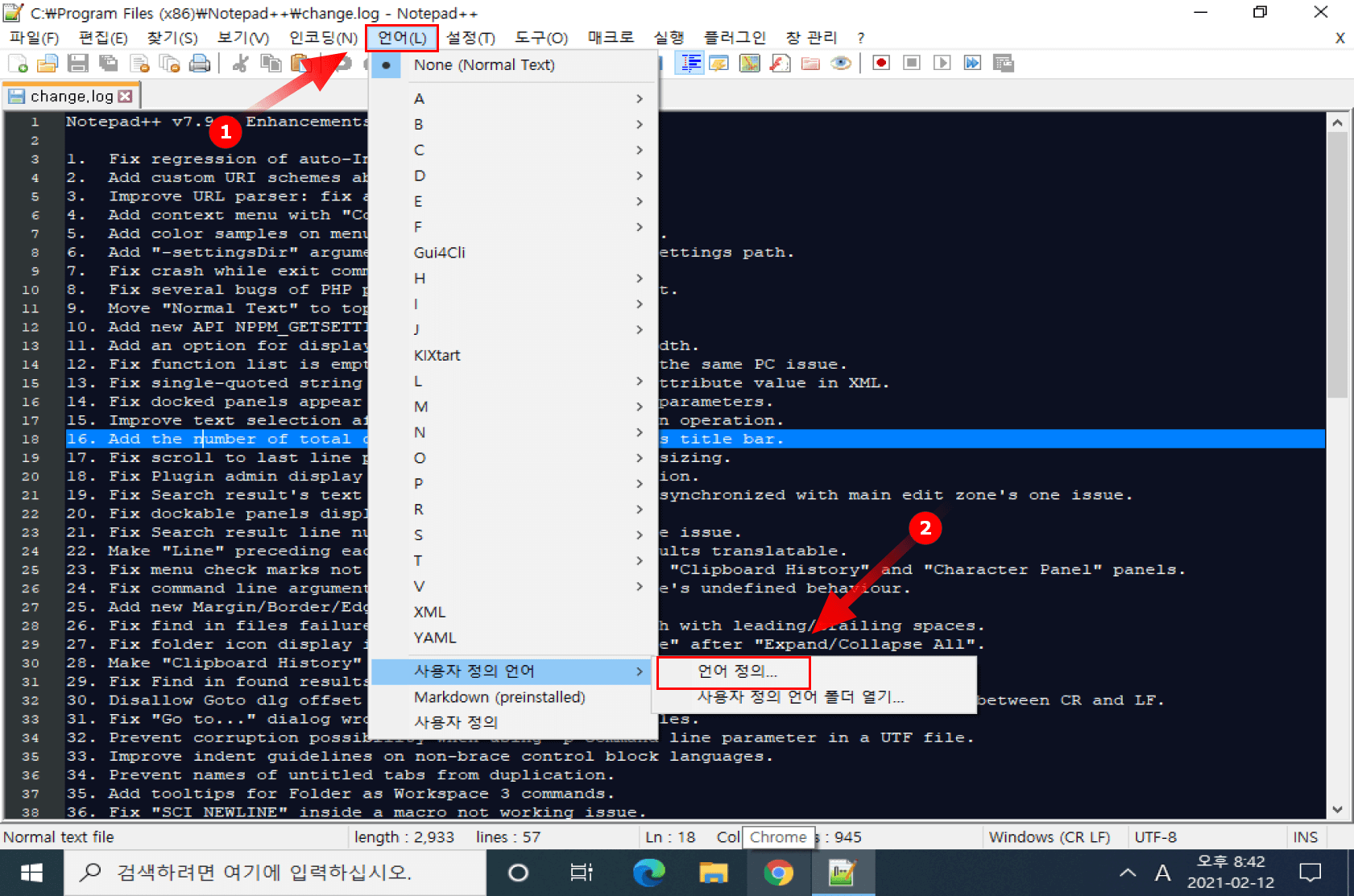Save the current recorded macro icon
Image resolution: width=1354 pixels, height=896 pixels.
click(x=1003, y=64)
